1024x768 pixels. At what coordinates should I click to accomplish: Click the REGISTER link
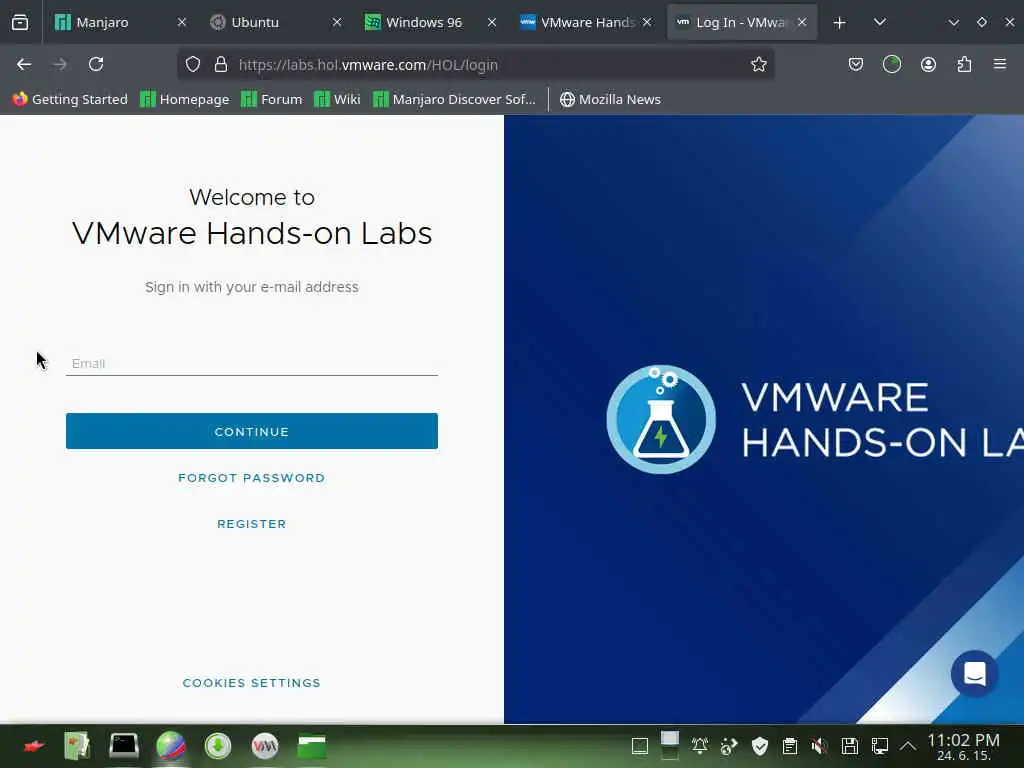point(251,524)
